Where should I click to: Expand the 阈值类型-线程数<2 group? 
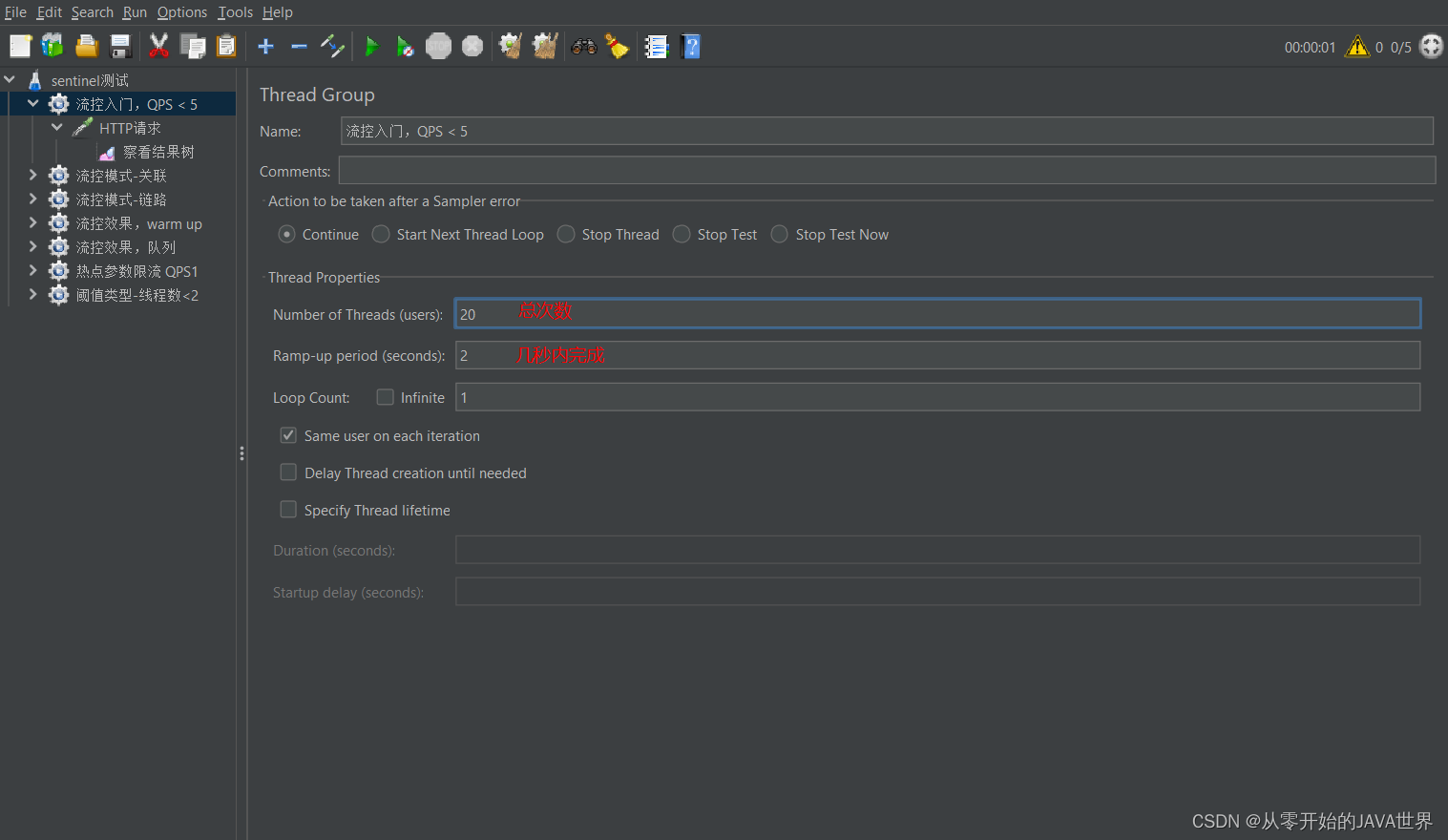(x=33, y=294)
